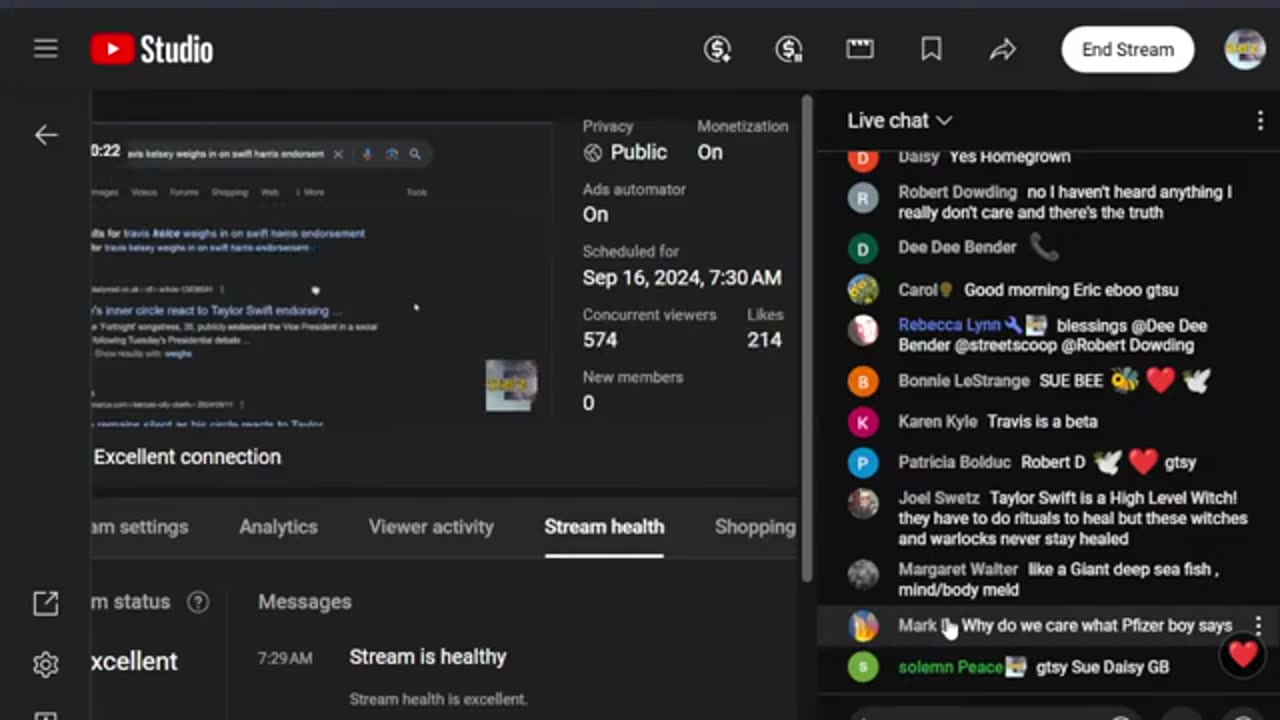
Task: Click the clapperboard clip icon
Action: 860,49
